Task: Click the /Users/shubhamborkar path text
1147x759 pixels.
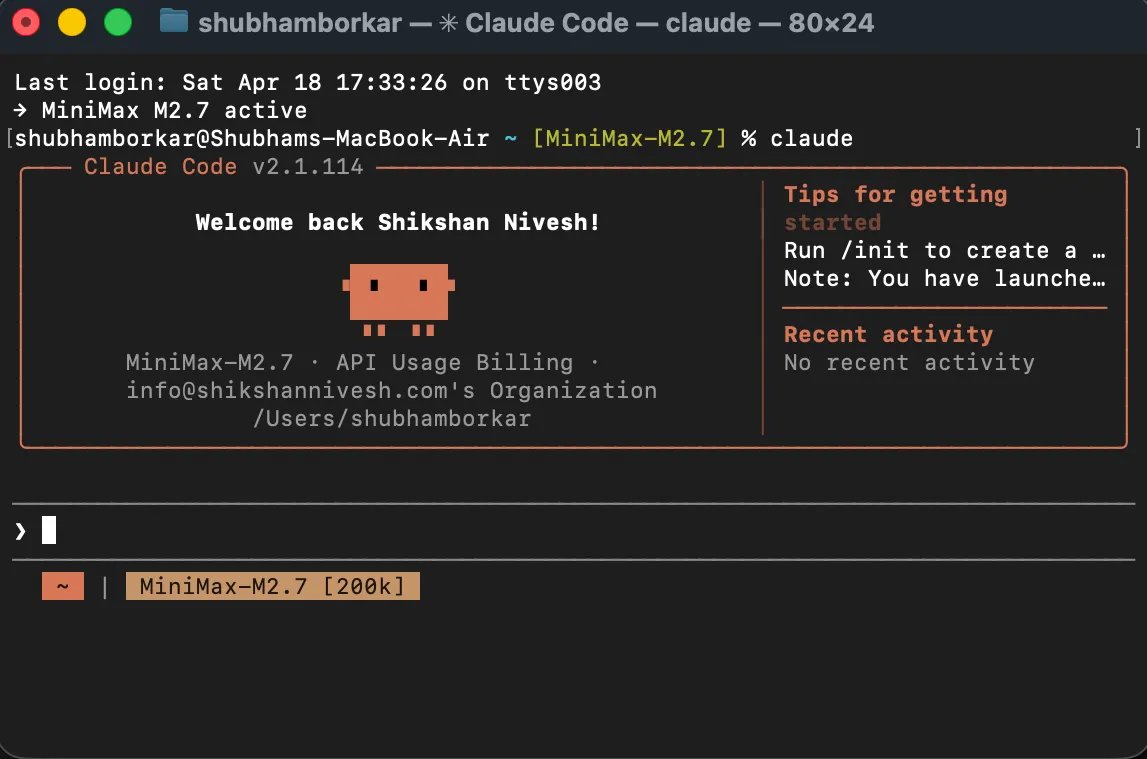Action: pyautogui.click(x=392, y=418)
